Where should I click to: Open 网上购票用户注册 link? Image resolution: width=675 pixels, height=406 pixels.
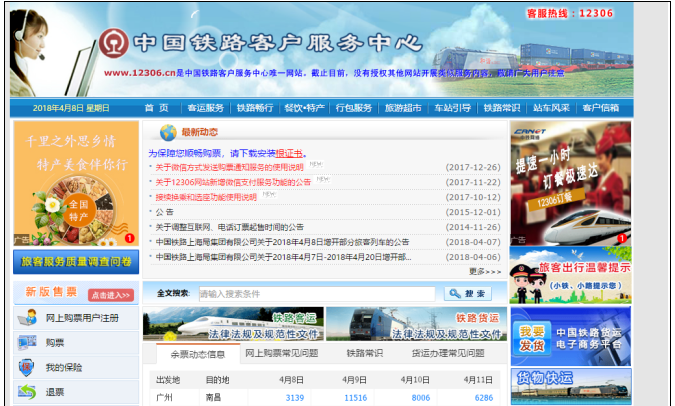[82, 318]
